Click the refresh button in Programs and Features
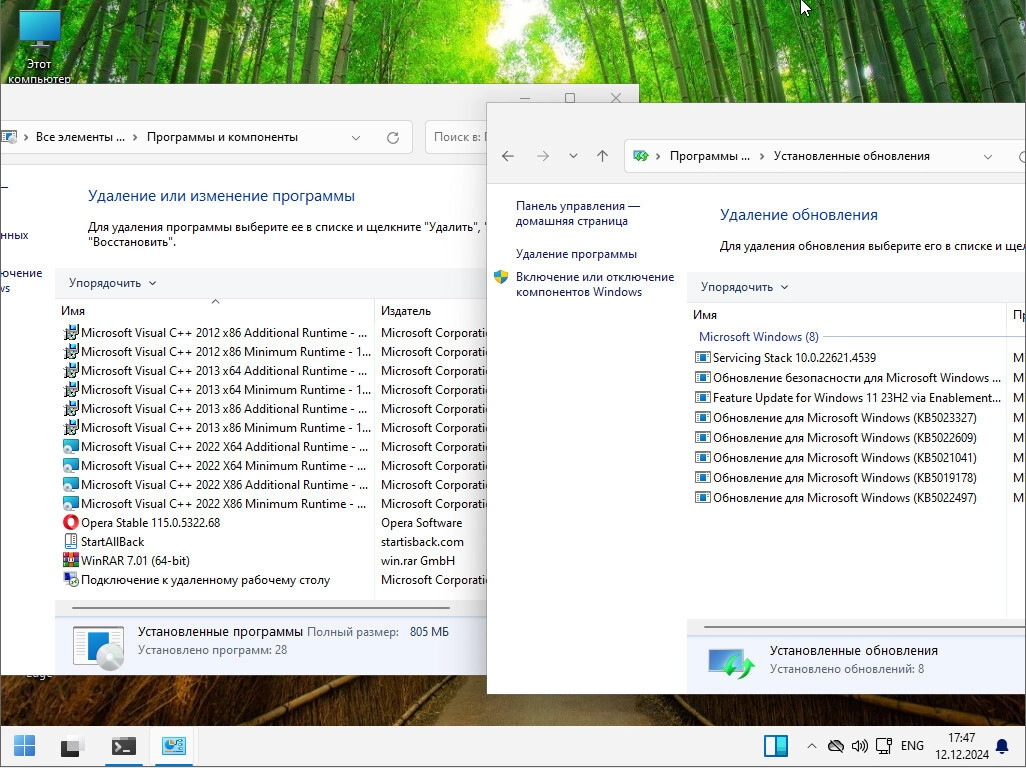The width and height of the screenshot is (1026, 768). coord(393,138)
